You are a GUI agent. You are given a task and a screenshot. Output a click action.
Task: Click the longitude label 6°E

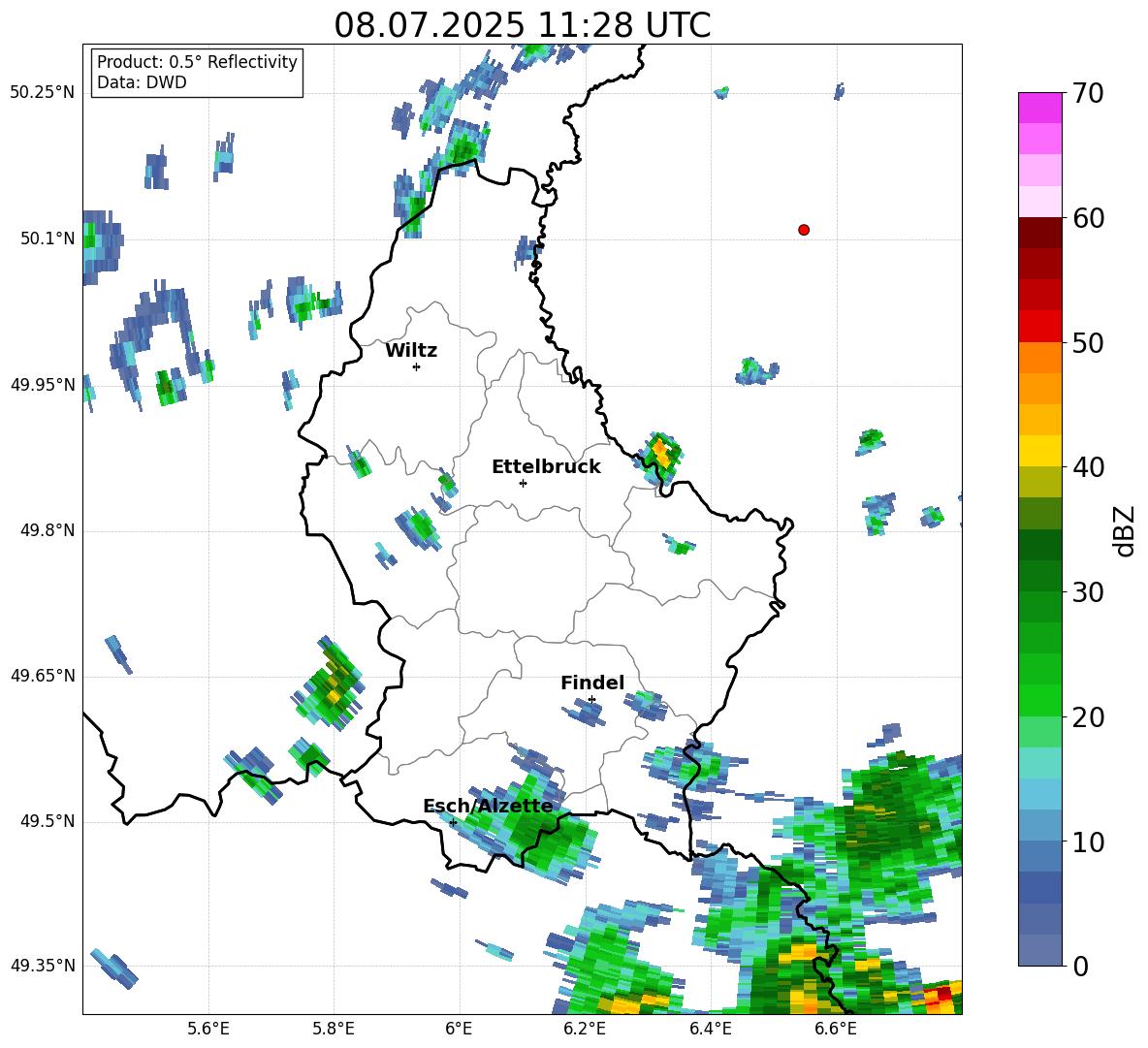click(459, 1029)
